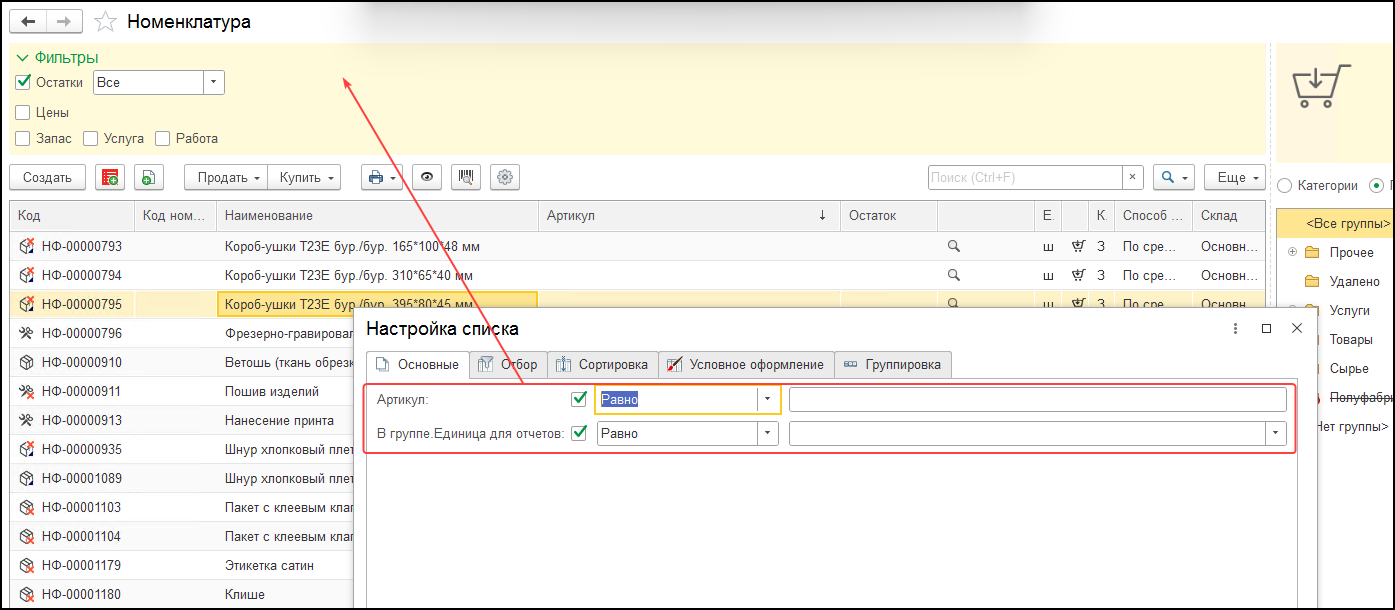
Task: Click the document-with-green-plus copy icon
Action: click(x=148, y=177)
